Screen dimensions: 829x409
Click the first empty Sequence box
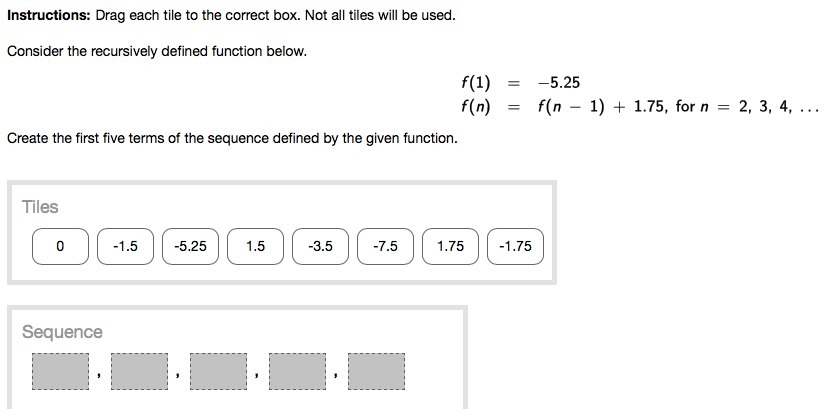[60, 371]
